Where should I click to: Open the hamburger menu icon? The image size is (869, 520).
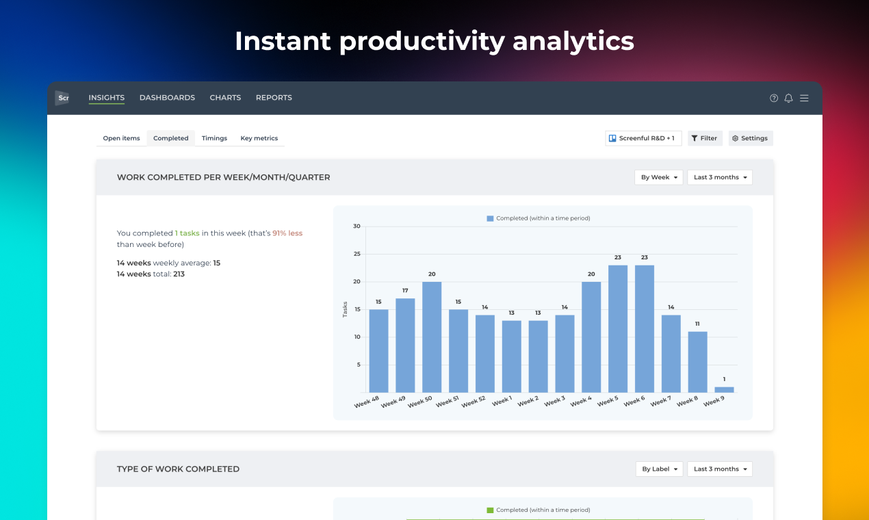tap(804, 98)
